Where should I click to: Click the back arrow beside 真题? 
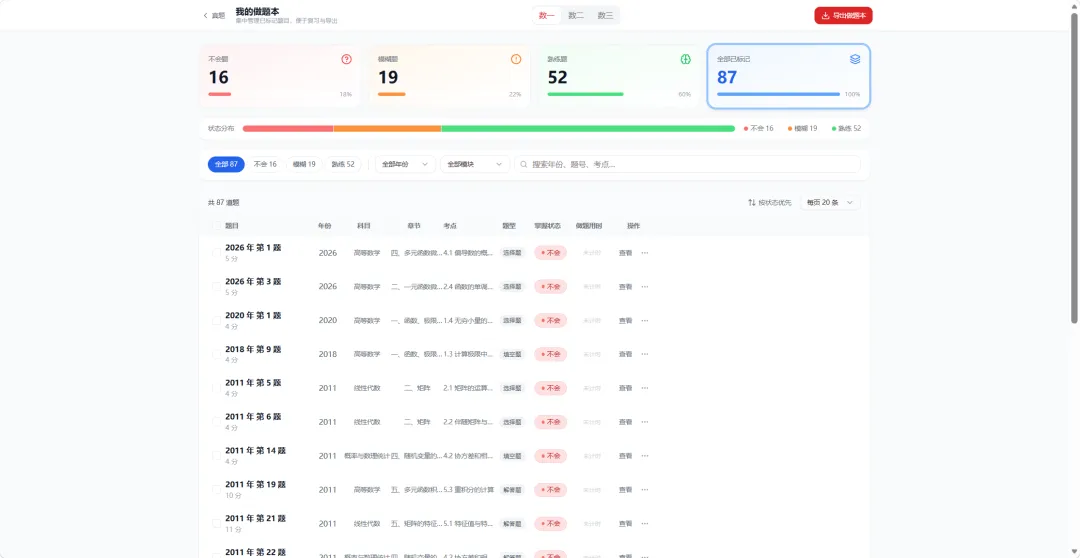[205, 15]
